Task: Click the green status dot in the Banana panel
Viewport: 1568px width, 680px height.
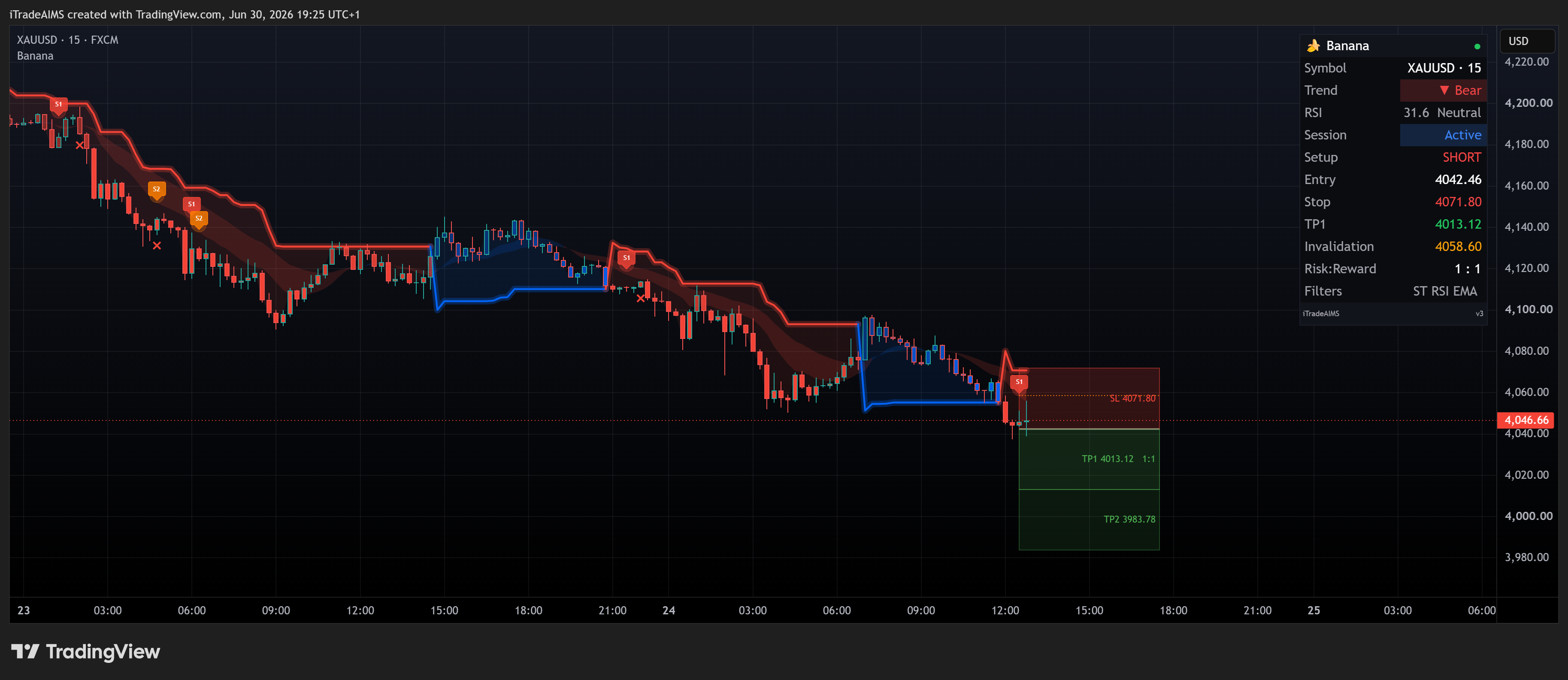Action: [1477, 46]
